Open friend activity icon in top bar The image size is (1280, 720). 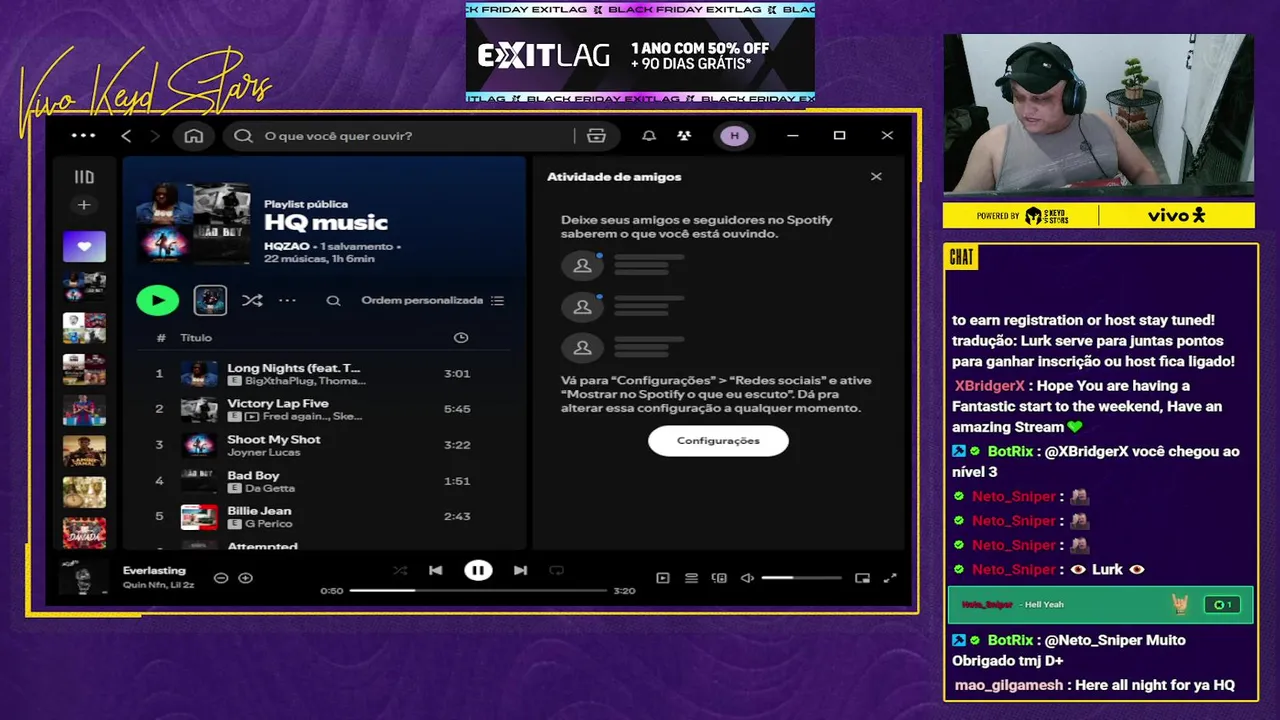[x=684, y=136]
